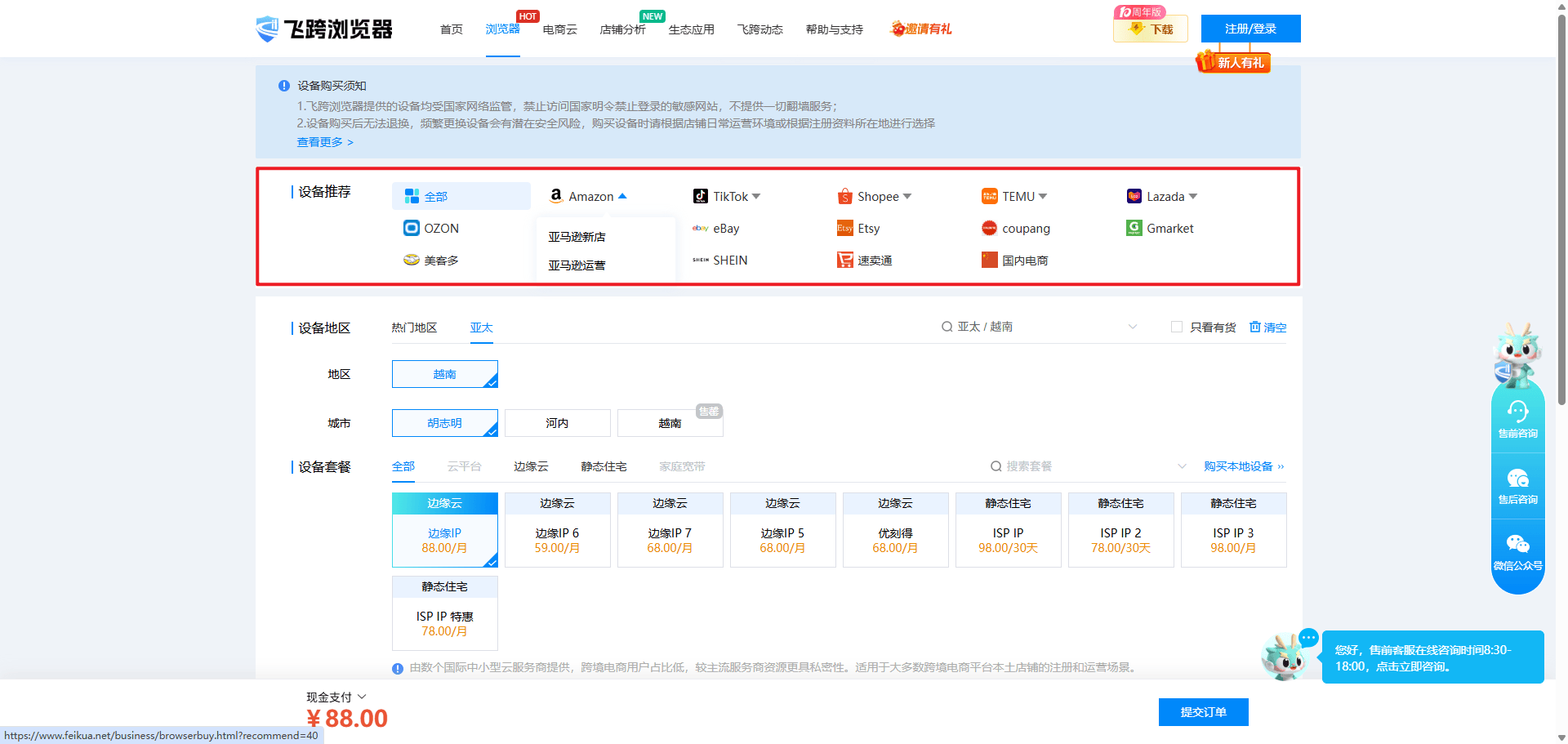Click the 清空 trash icon
This screenshot has height=744, width=1568.
(1254, 327)
